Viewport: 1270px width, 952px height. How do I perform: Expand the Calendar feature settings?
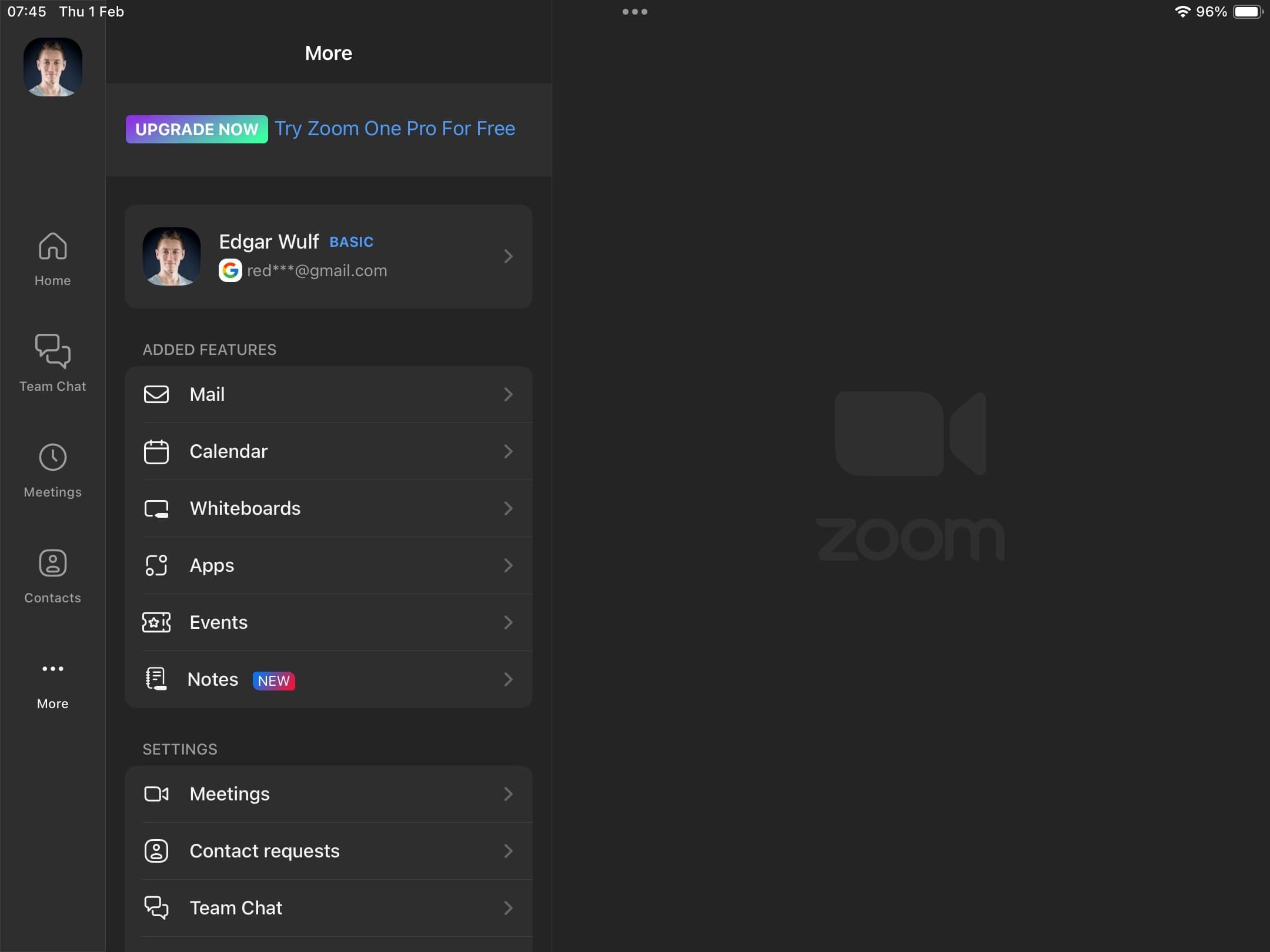tap(329, 451)
